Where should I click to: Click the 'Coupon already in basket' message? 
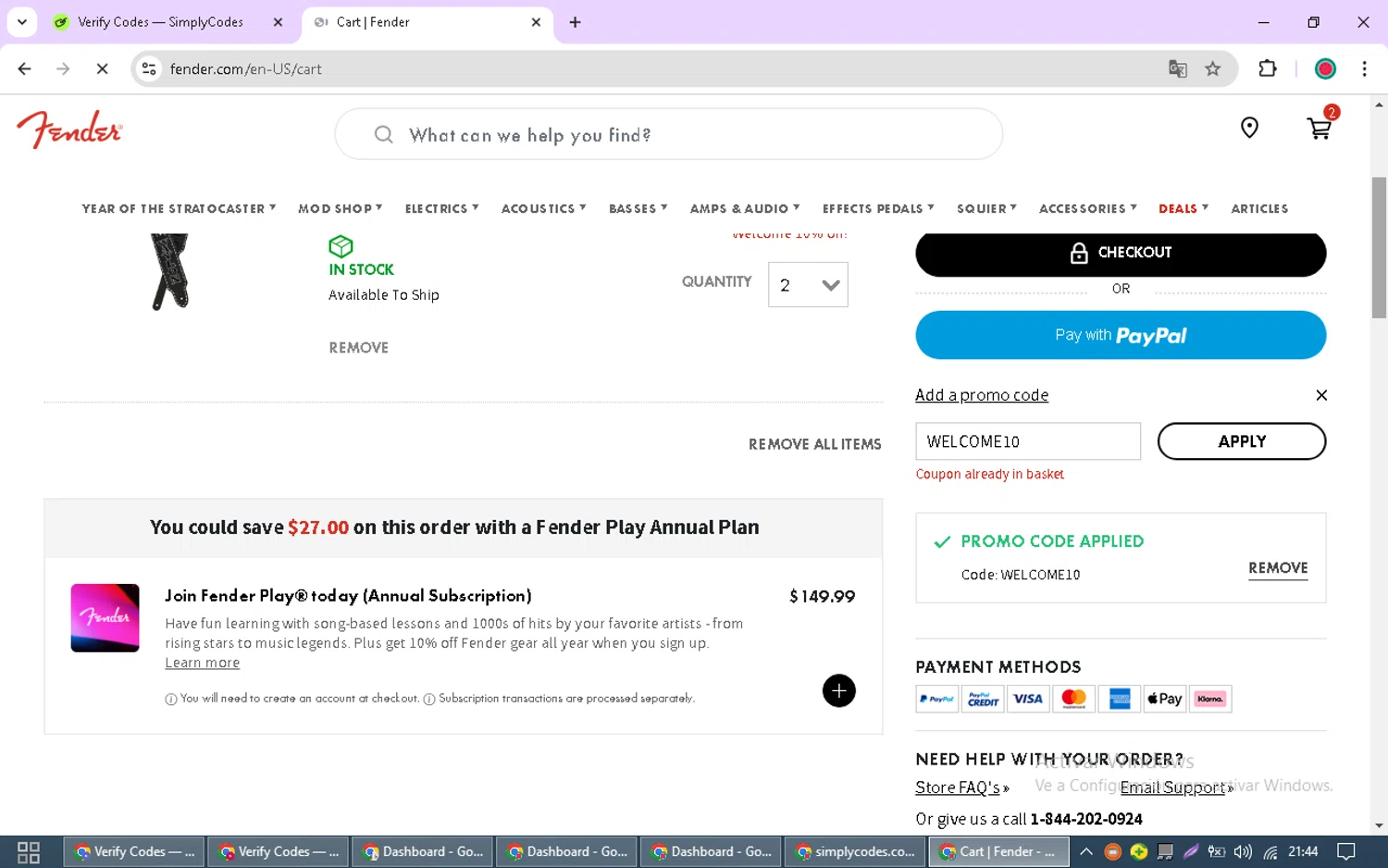tap(989, 474)
